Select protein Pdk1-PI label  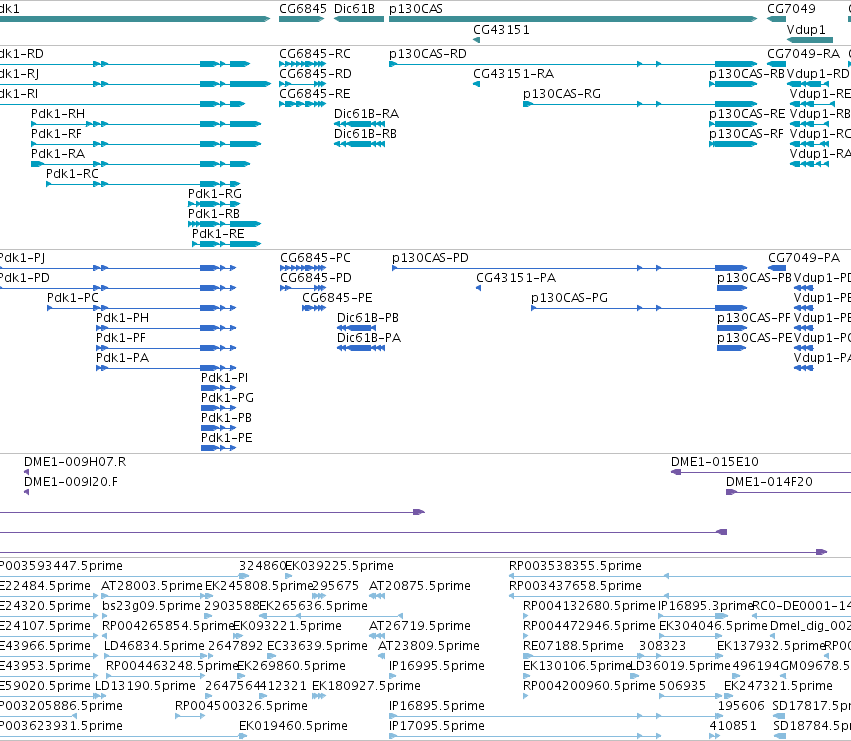224,378
